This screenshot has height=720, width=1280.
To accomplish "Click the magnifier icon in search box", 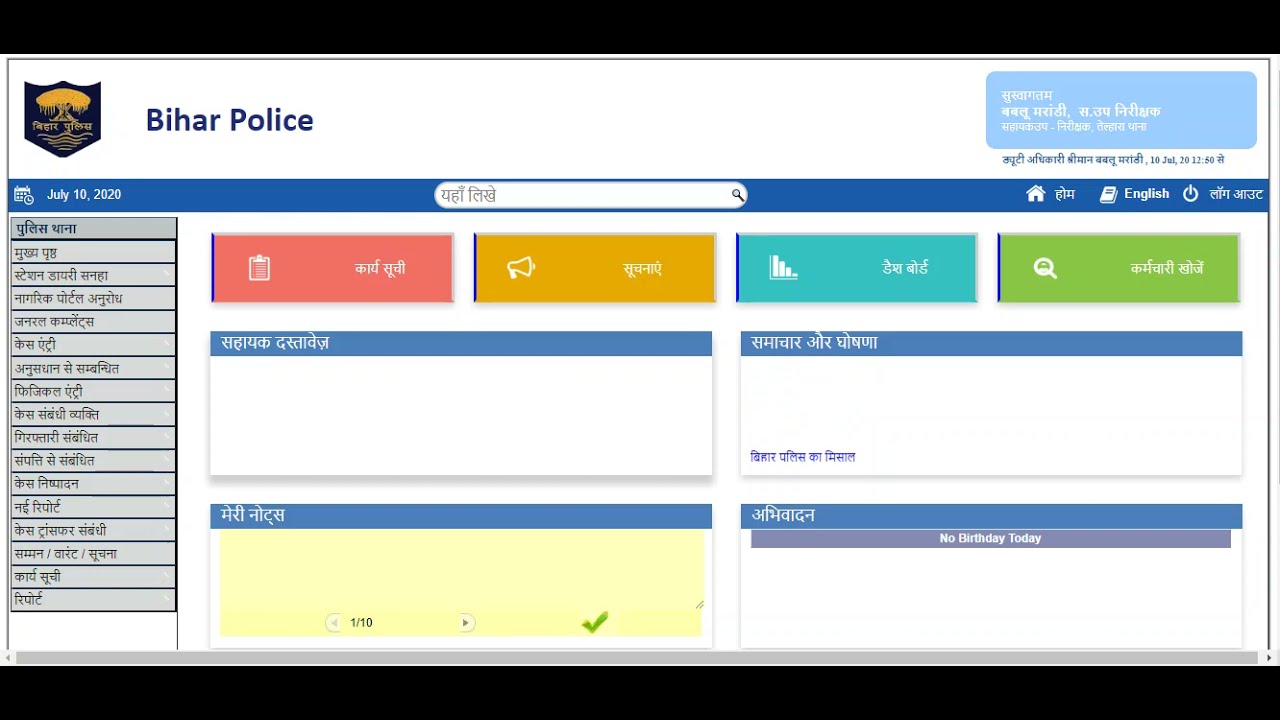I will 737,195.
